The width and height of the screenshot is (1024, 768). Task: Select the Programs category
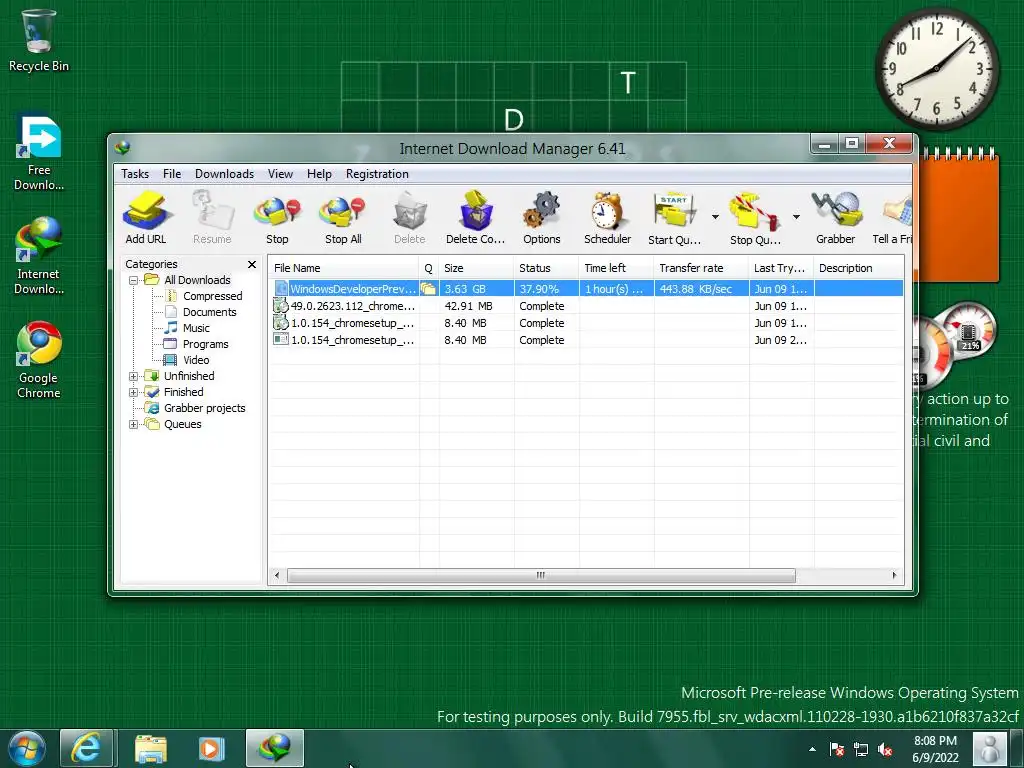click(206, 344)
